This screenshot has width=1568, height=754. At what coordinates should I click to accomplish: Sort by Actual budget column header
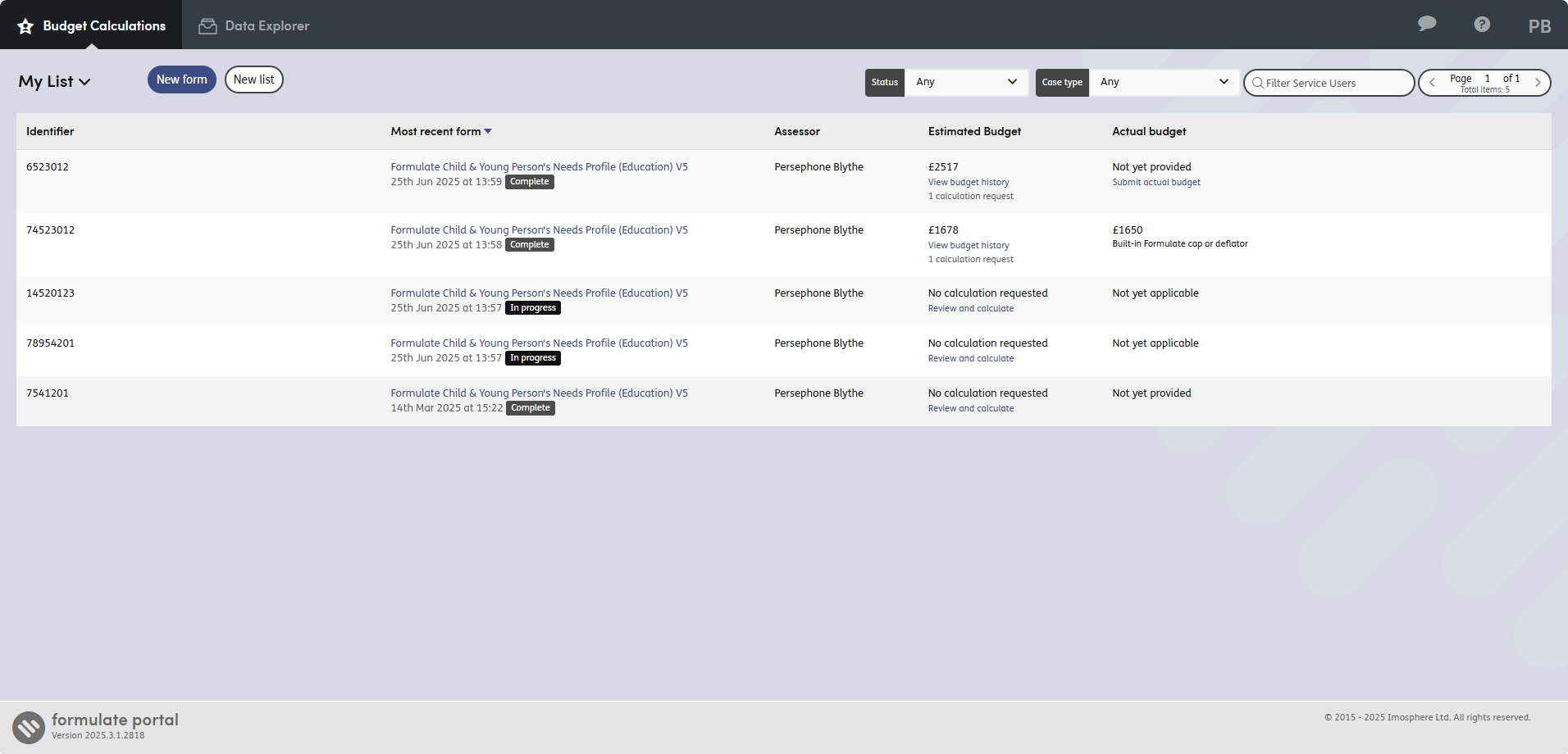[x=1149, y=131]
